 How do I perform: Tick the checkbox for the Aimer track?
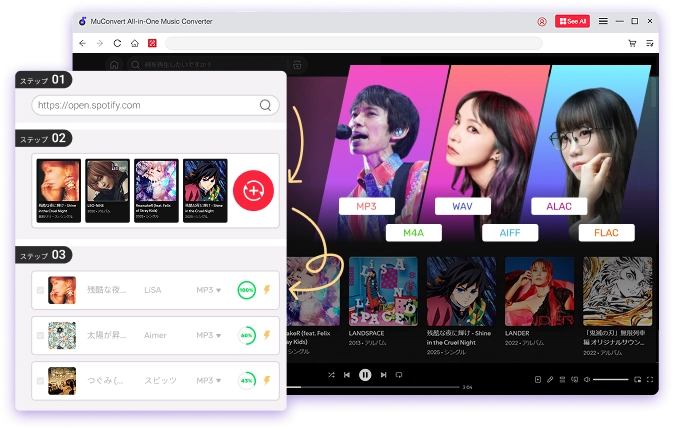click(40, 335)
